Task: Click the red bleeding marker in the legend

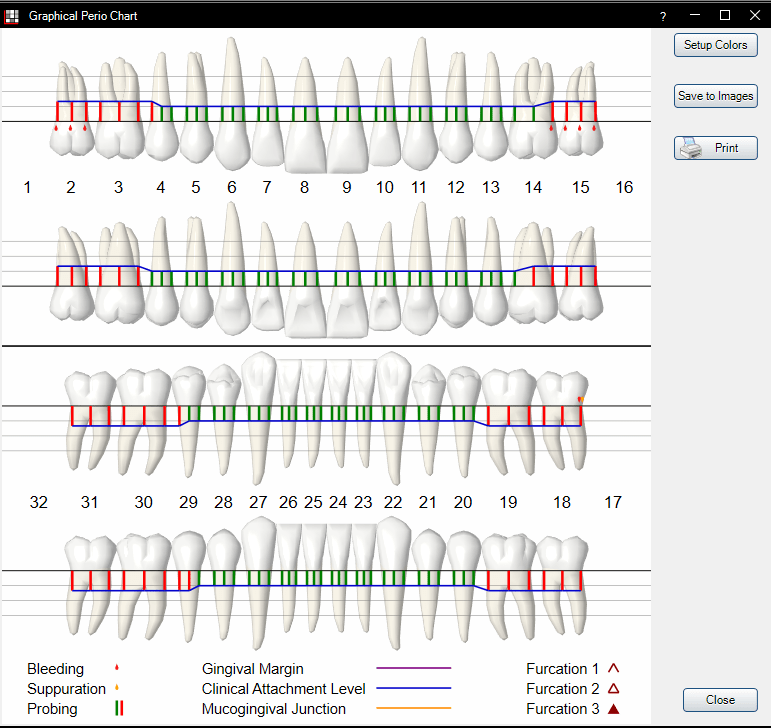Action: pyautogui.click(x=117, y=668)
